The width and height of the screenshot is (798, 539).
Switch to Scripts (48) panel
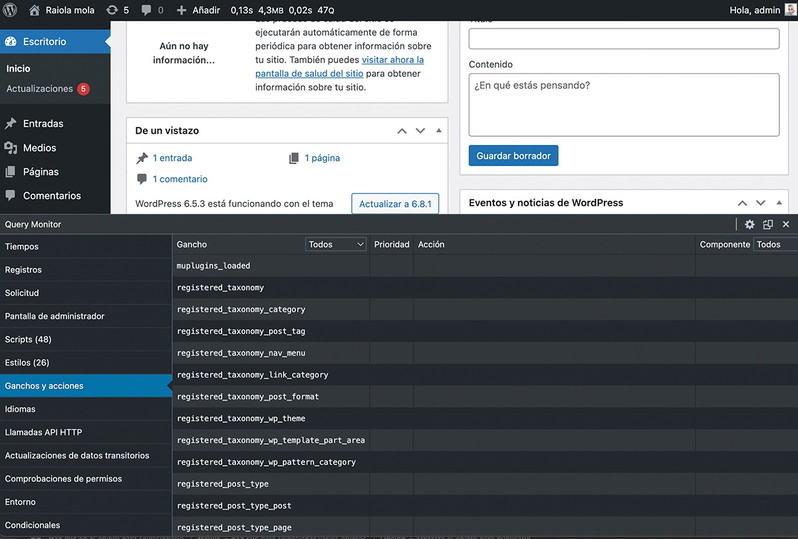[x=86, y=340]
